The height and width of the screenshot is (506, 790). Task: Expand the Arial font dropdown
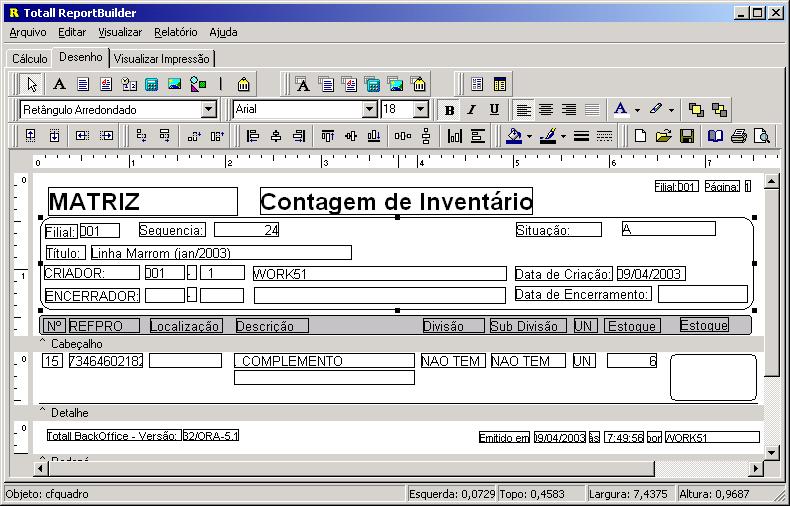(x=369, y=110)
